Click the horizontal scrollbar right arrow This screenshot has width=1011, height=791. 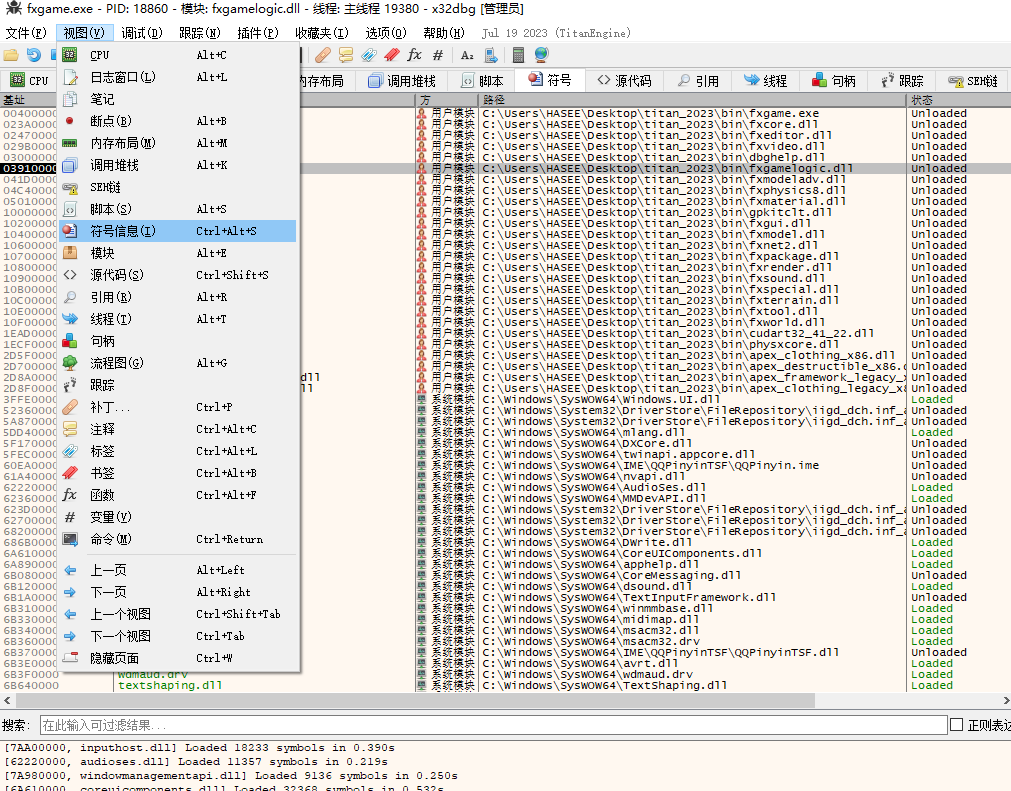[x=1005, y=700]
